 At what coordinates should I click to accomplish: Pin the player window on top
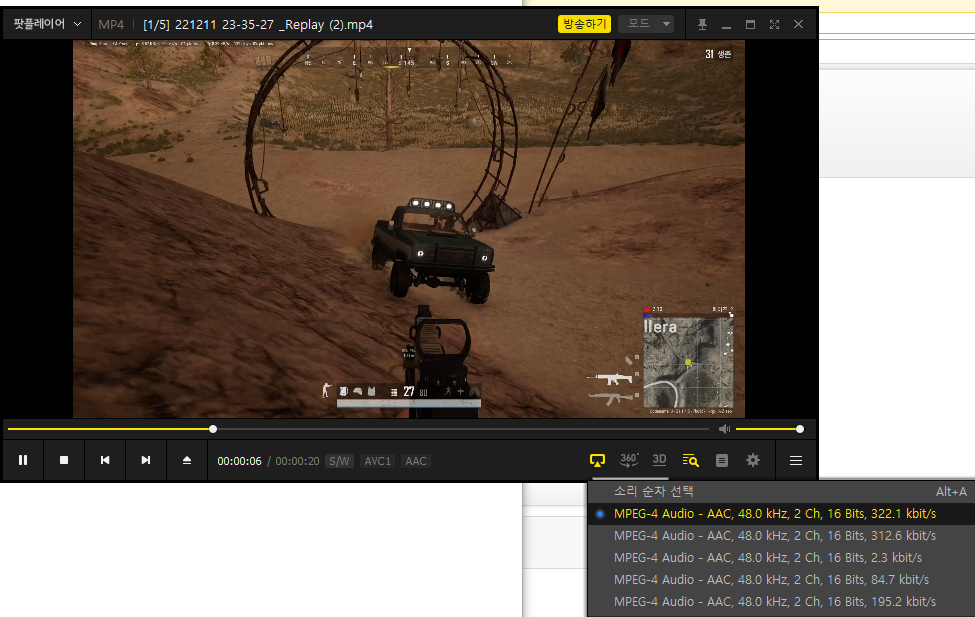702,24
